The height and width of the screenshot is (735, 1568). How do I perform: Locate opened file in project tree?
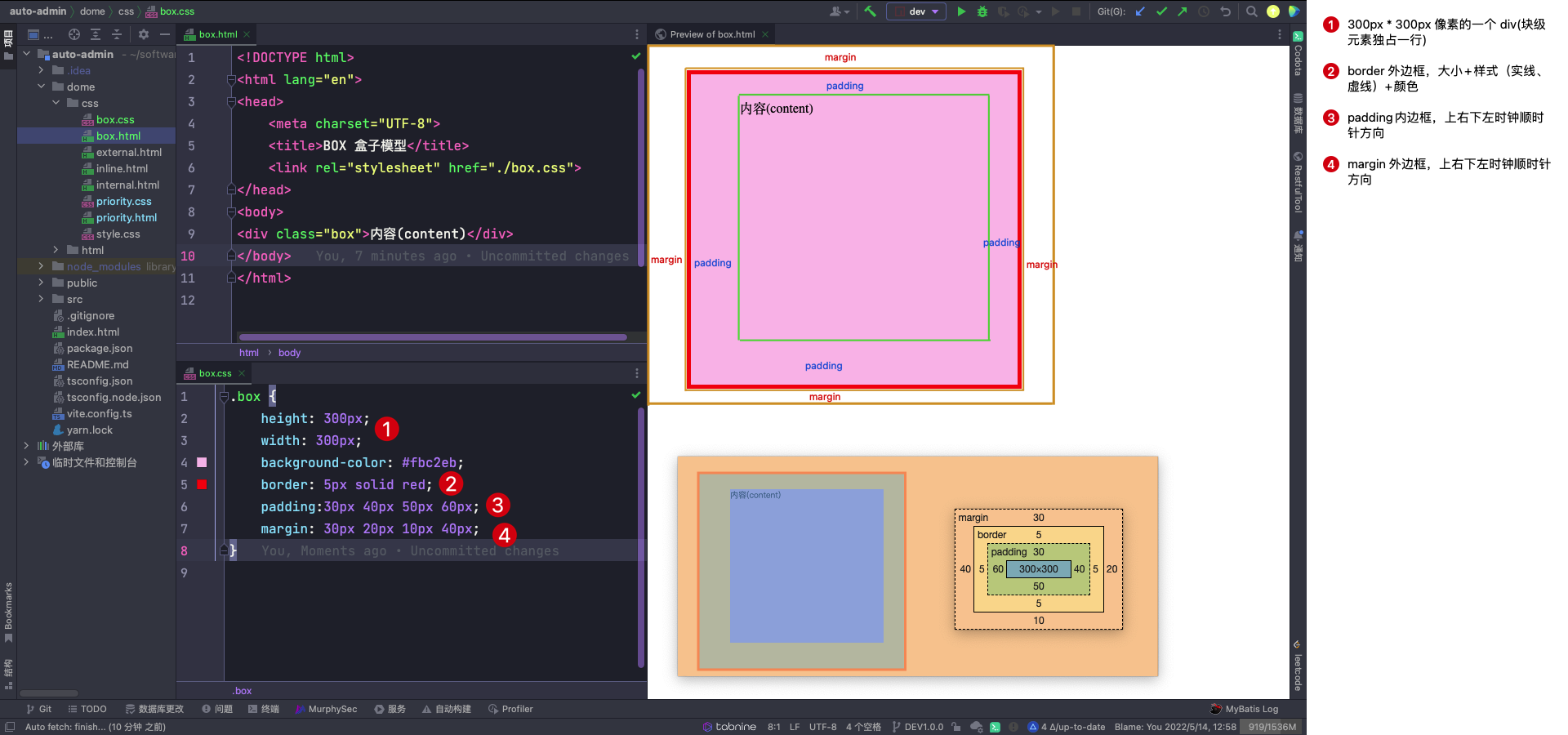click(x=74, y=34)
